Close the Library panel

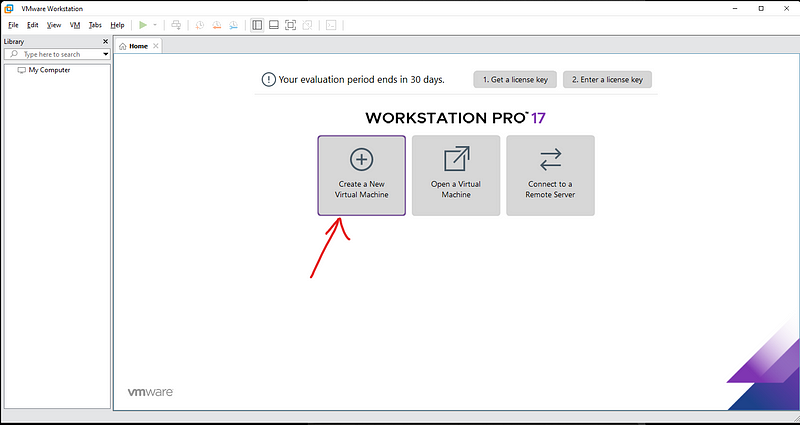pyautogui.click(x=106, y=41)
